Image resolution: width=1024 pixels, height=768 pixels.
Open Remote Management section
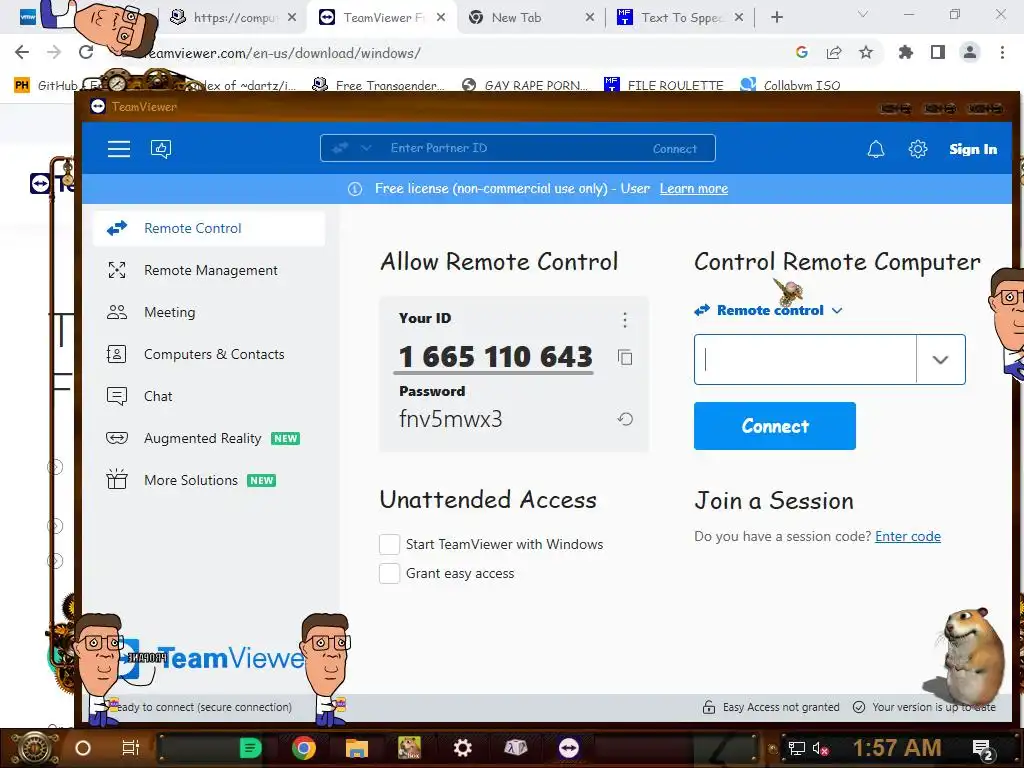pos(209,270)
